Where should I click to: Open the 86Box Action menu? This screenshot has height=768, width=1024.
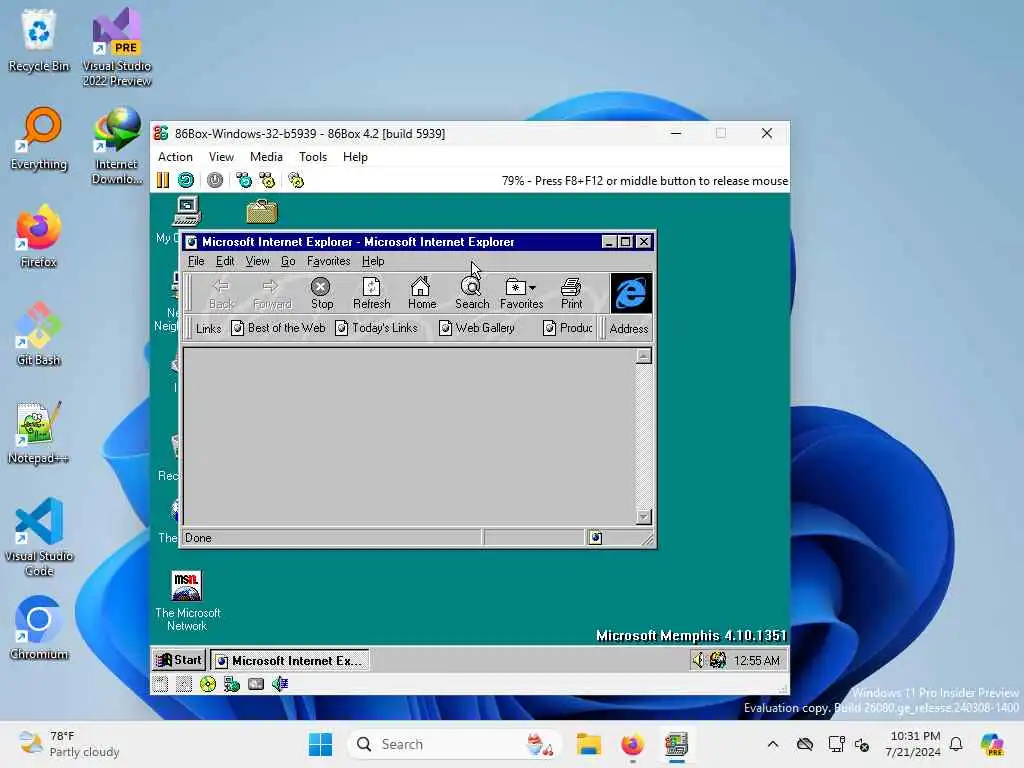coord(175,157)
